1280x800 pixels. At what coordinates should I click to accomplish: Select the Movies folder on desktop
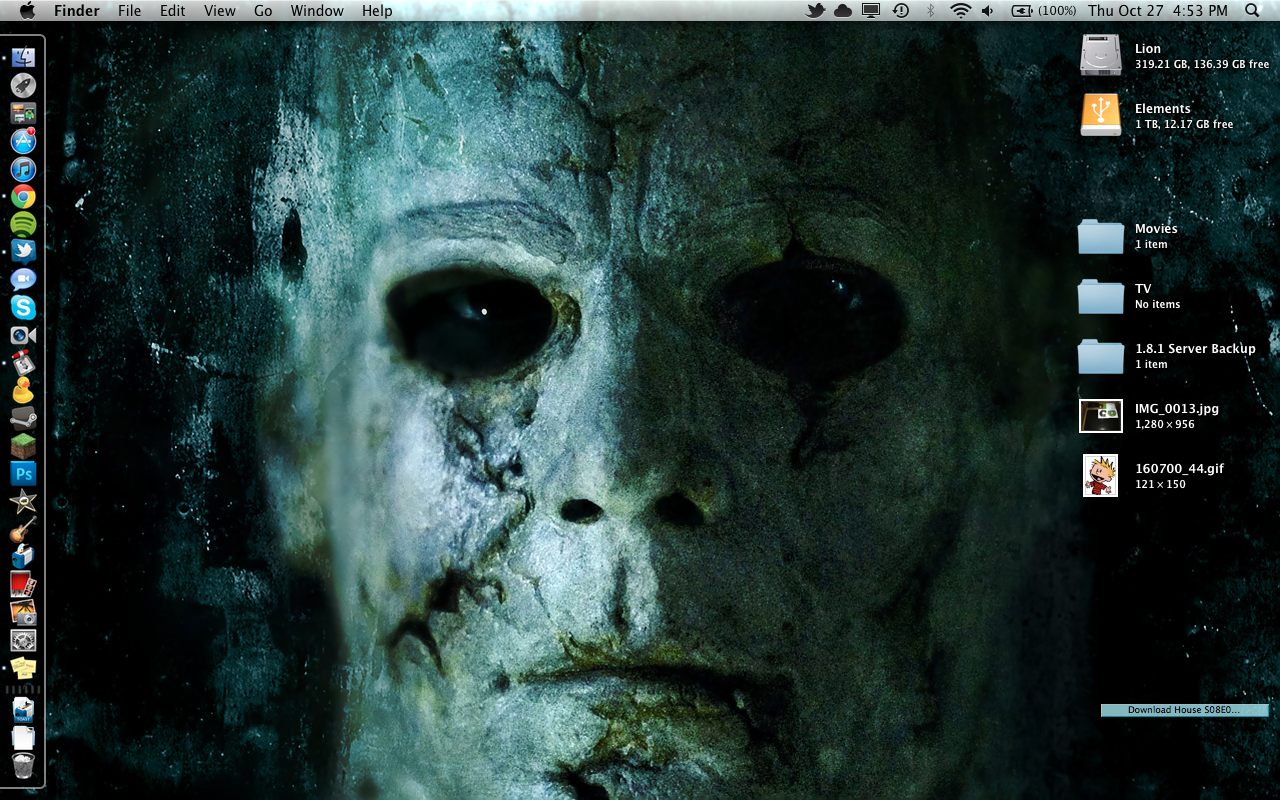point(1101,236)
